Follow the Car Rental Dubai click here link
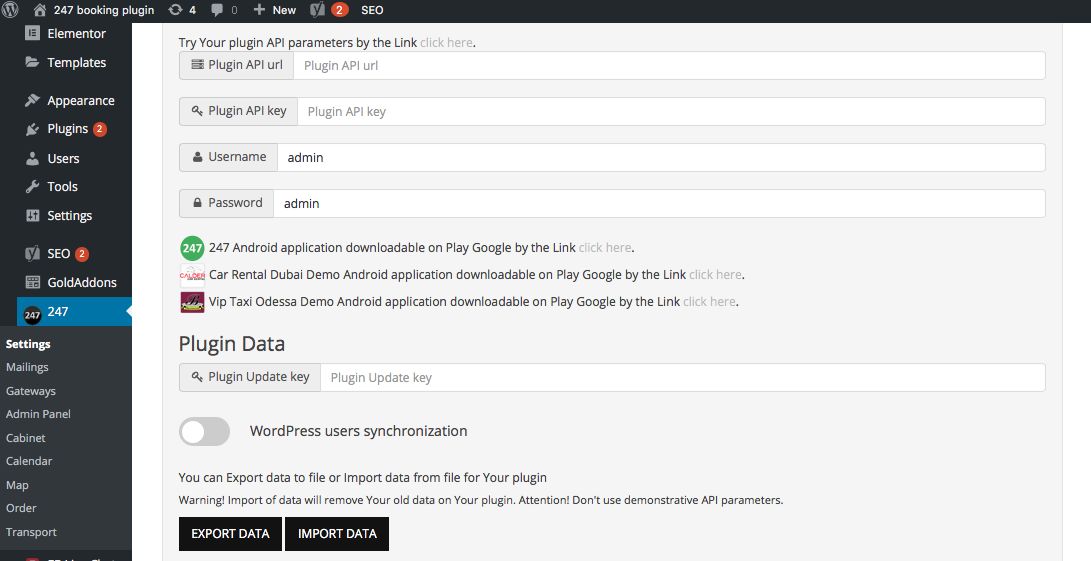 point(715,274)
